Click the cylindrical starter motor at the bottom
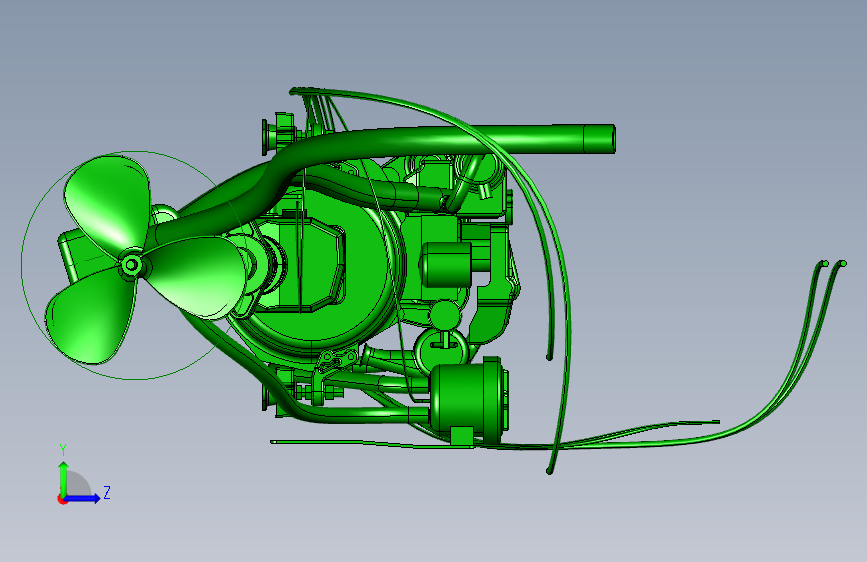Image resolution: width=867 pixels, height=562 pixels. (469, 400)
